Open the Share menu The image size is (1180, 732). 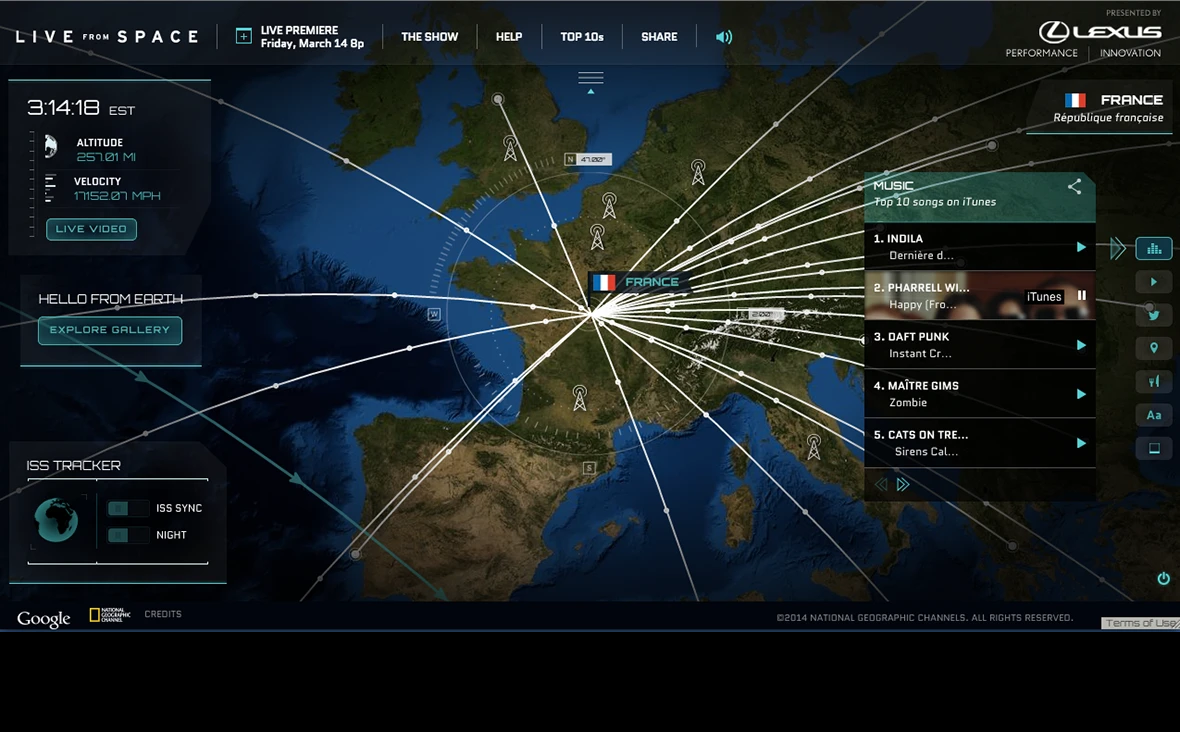coord(659,36)
